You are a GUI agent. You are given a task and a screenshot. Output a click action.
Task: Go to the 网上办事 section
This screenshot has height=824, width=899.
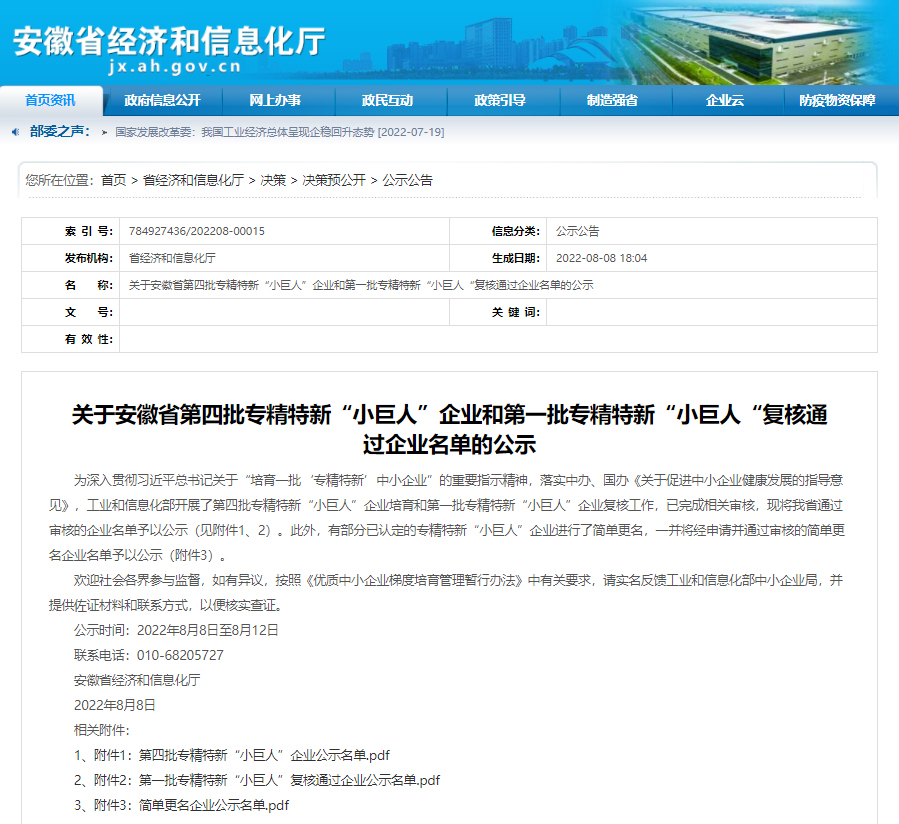pos(275,100)
